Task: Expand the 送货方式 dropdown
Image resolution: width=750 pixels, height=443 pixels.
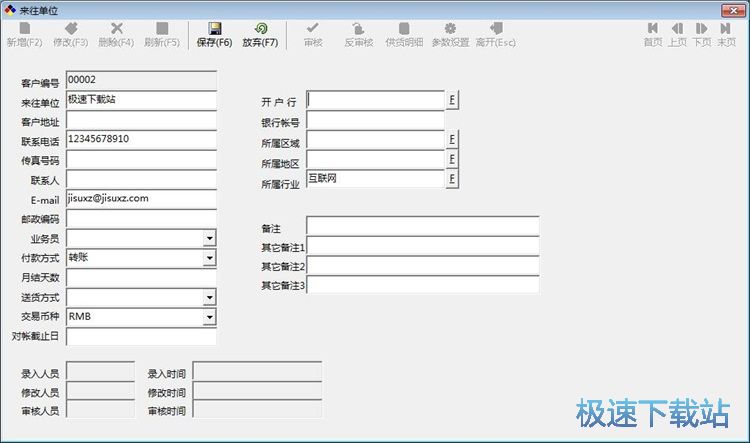Action: (210, 298)
